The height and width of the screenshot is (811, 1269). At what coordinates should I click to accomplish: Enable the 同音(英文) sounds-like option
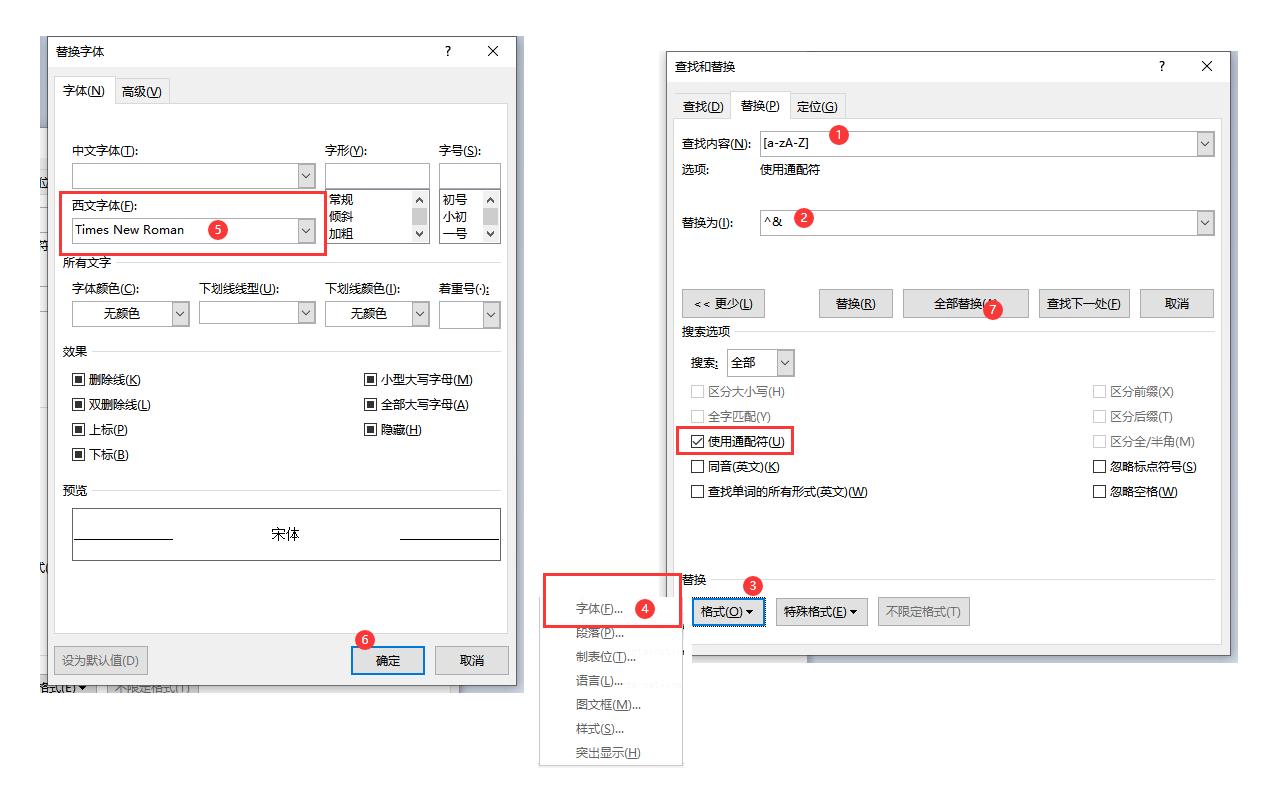696,466
